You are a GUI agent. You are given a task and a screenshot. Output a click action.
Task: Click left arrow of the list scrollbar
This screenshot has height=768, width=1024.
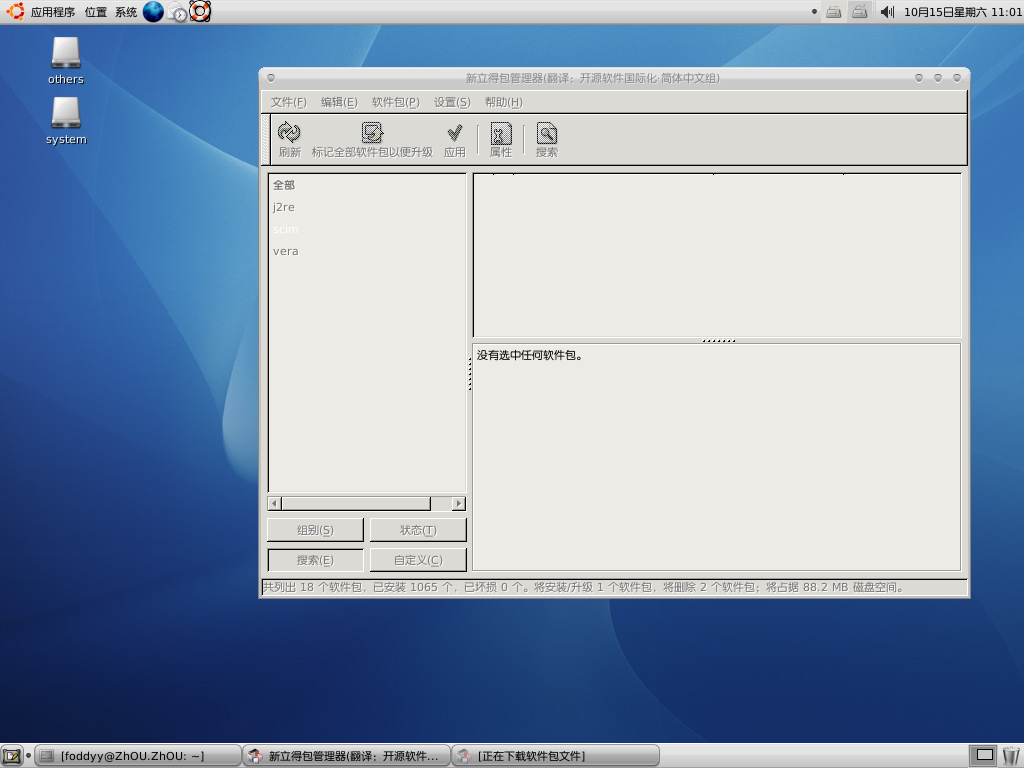click(274, 504)
